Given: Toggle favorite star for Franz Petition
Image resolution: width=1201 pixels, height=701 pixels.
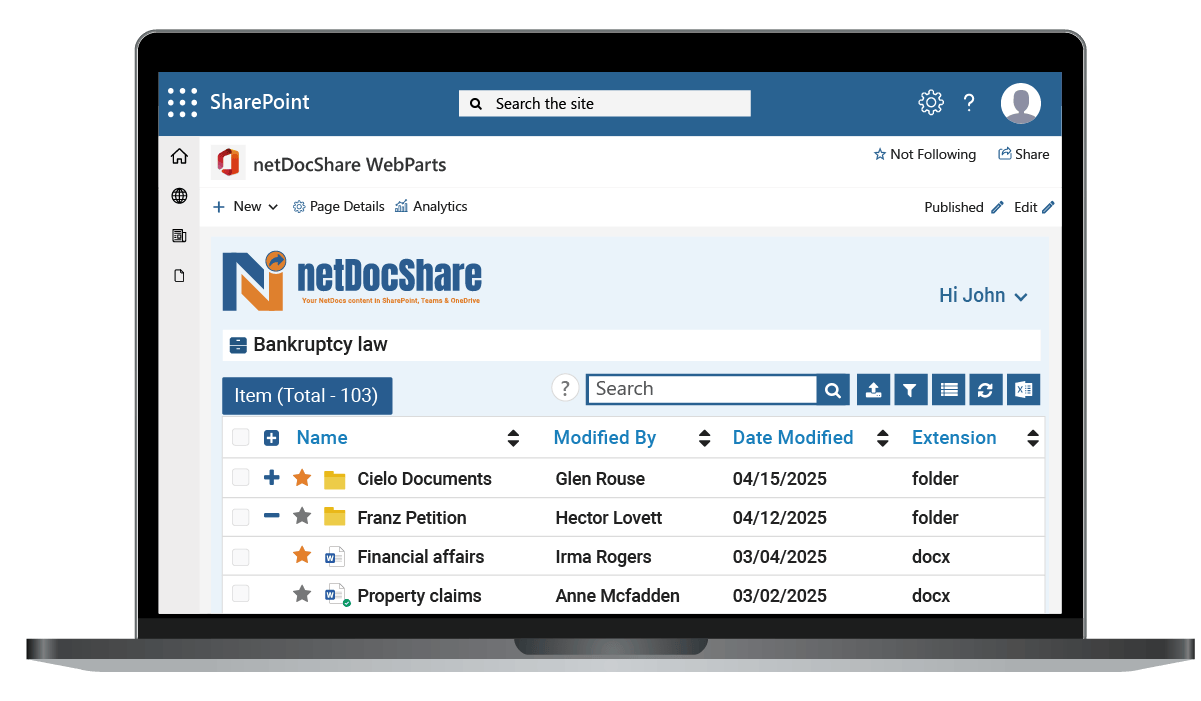Looking at the screenshot, I should [302, 517].
